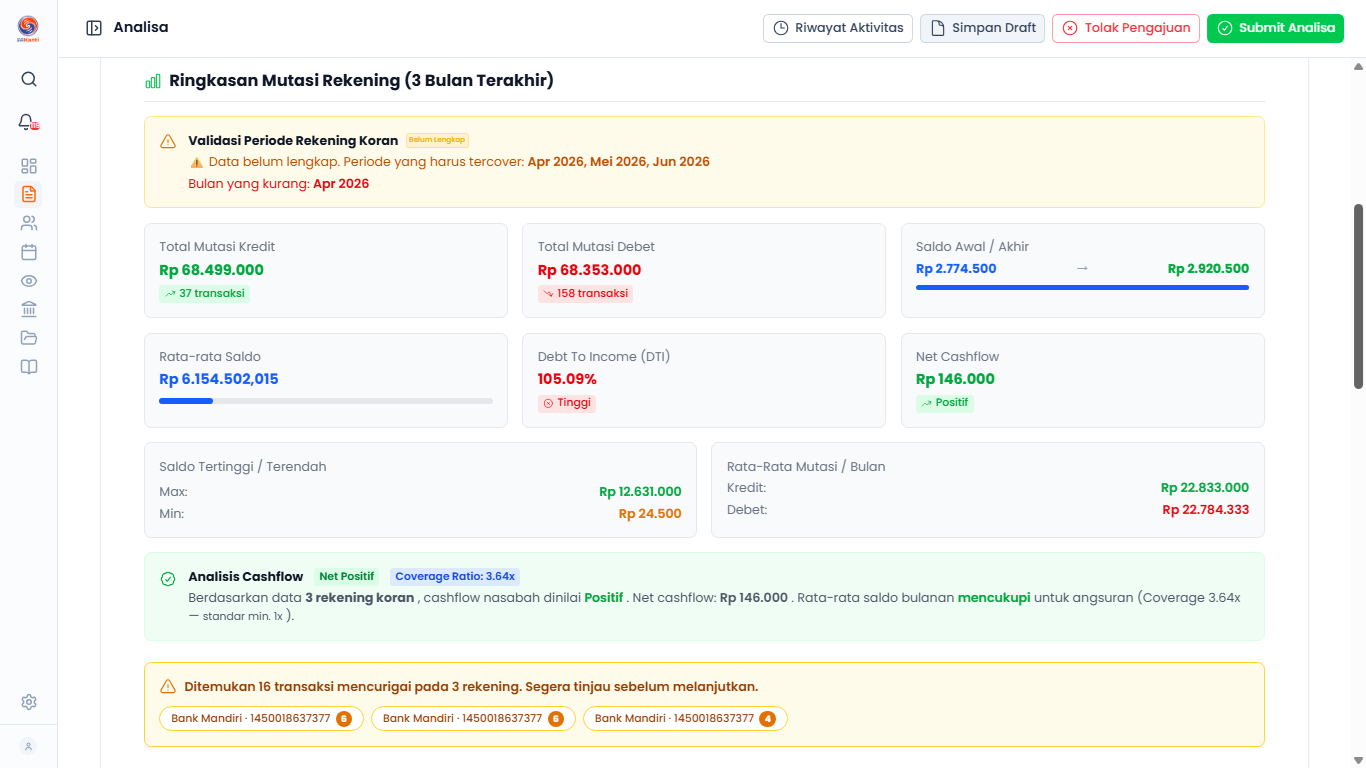Click the Rp 68.353.000 total debet value
1366x768 pixels.
(x=589, y=270)
